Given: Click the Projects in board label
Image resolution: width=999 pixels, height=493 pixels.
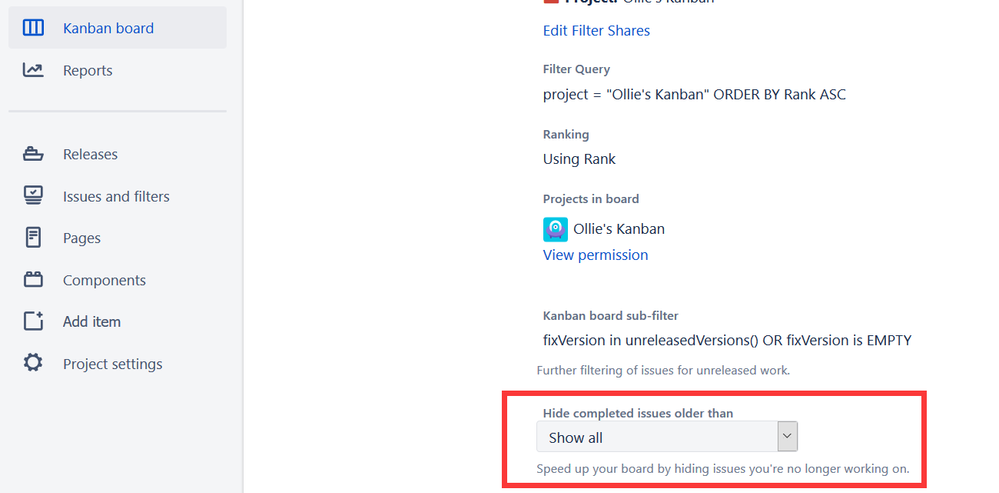Looking at the screenshot, I should [591, 199].
